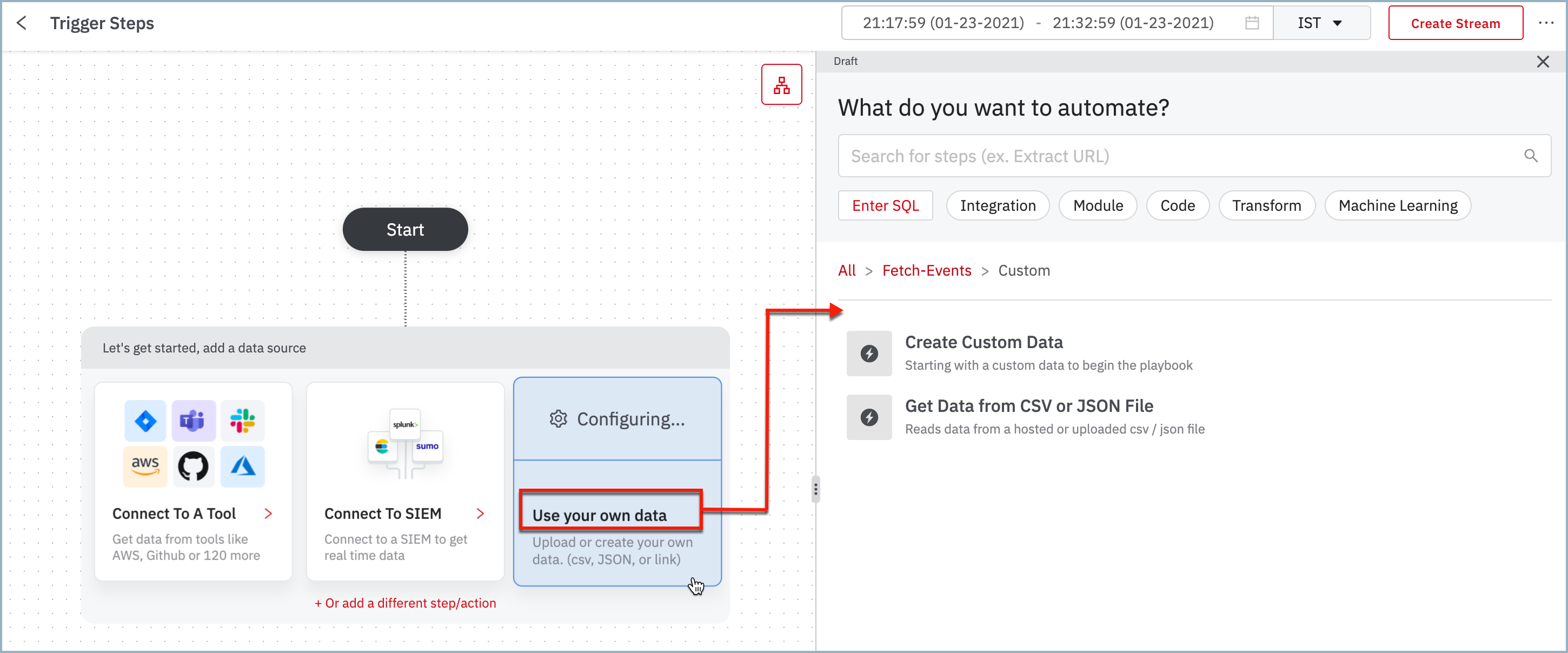Select the Enter SQL button
The image size is (1568, 653).
point(885,206)
